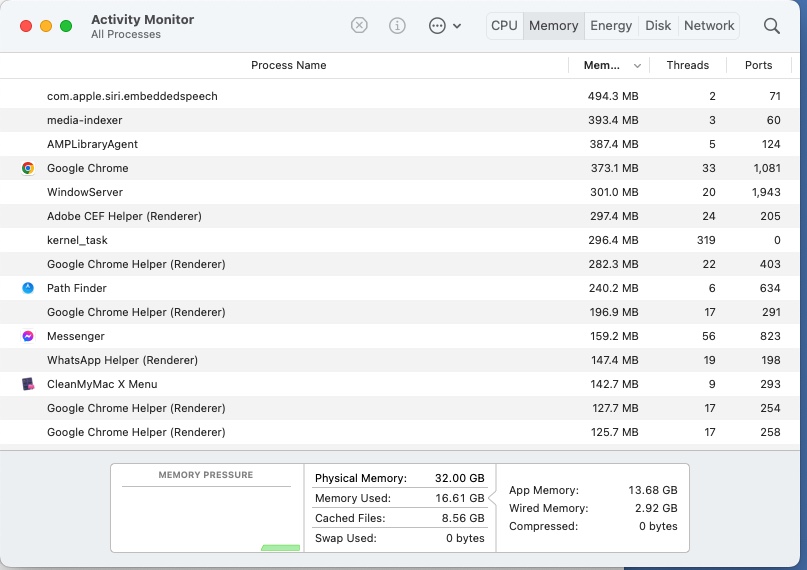Select the com.apple.siri.embeddedspeech process
This screenshot has width=807, height=570.
[132, 96]
